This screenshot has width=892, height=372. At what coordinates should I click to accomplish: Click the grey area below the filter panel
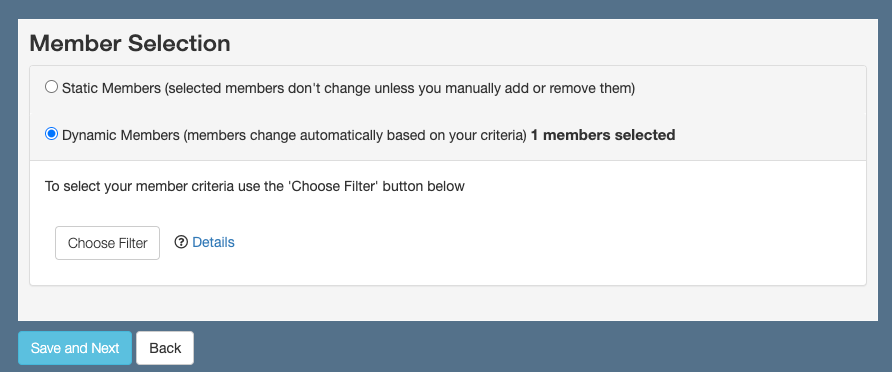point(448,303)
